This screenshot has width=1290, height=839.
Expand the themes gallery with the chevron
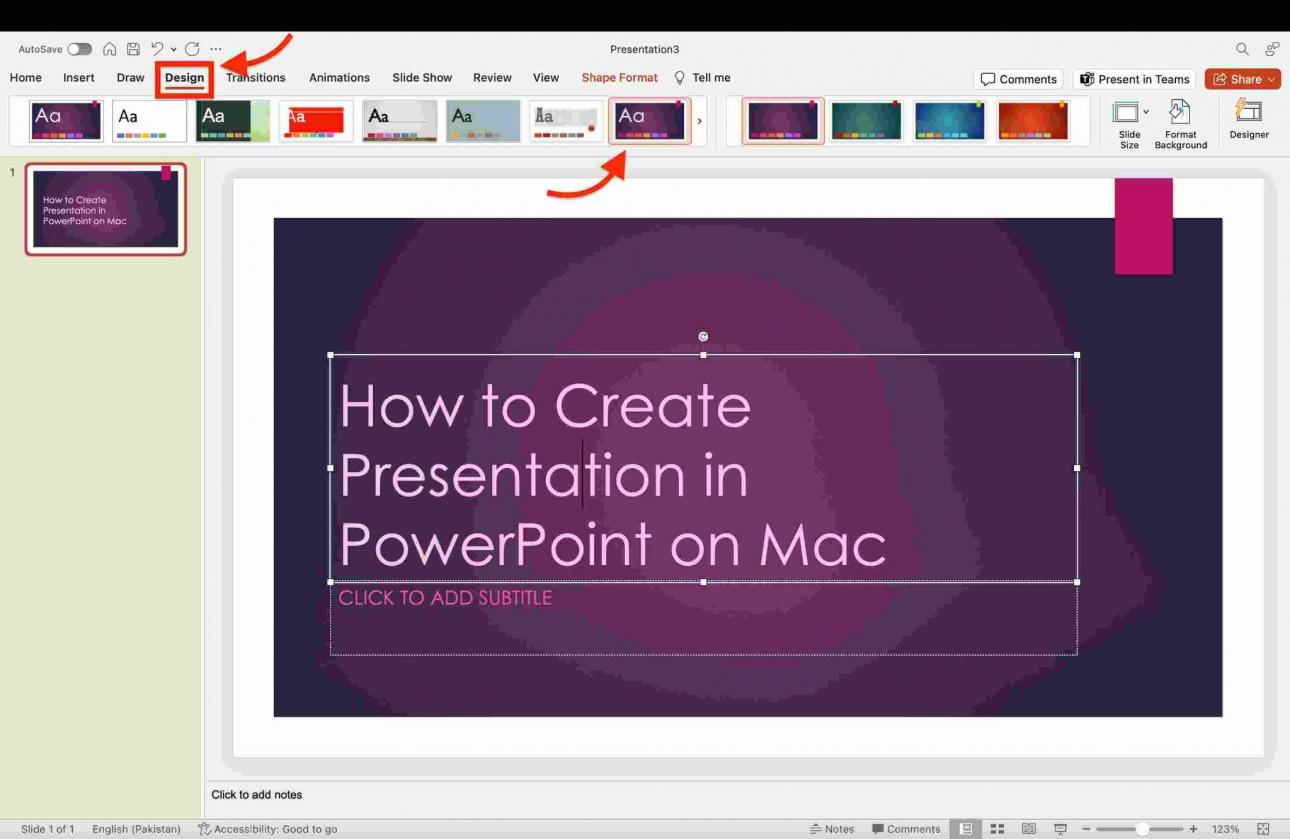click(700, 120)
